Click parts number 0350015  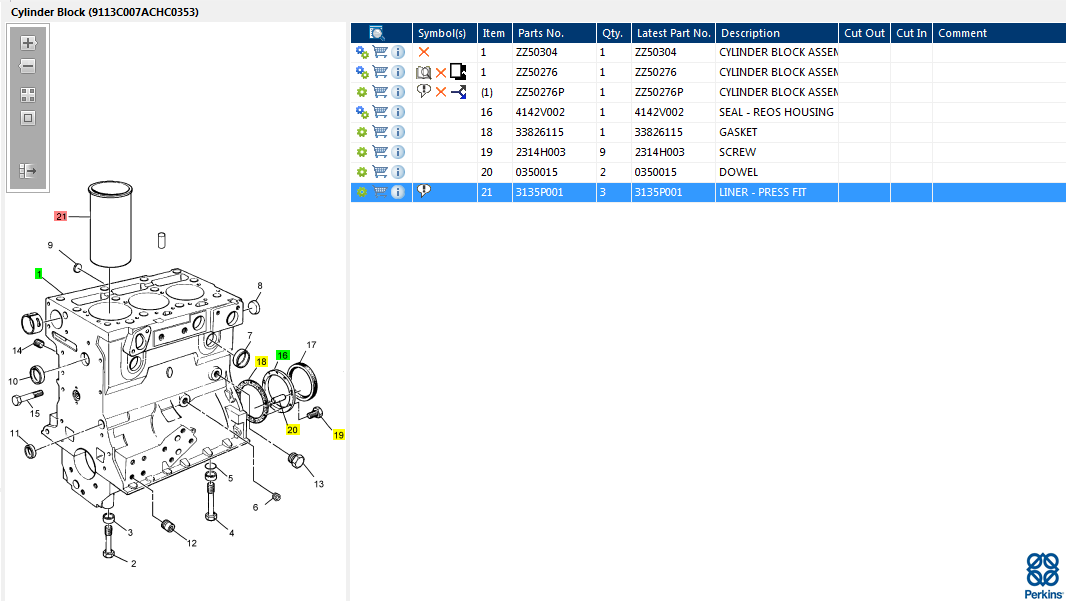pos(536,172)
